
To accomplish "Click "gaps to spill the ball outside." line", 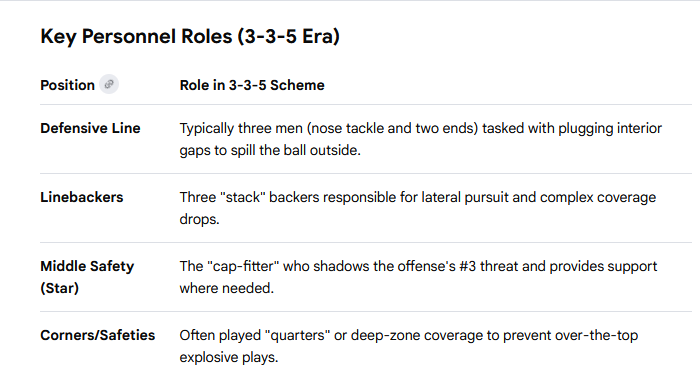I will tap(270, 151).
